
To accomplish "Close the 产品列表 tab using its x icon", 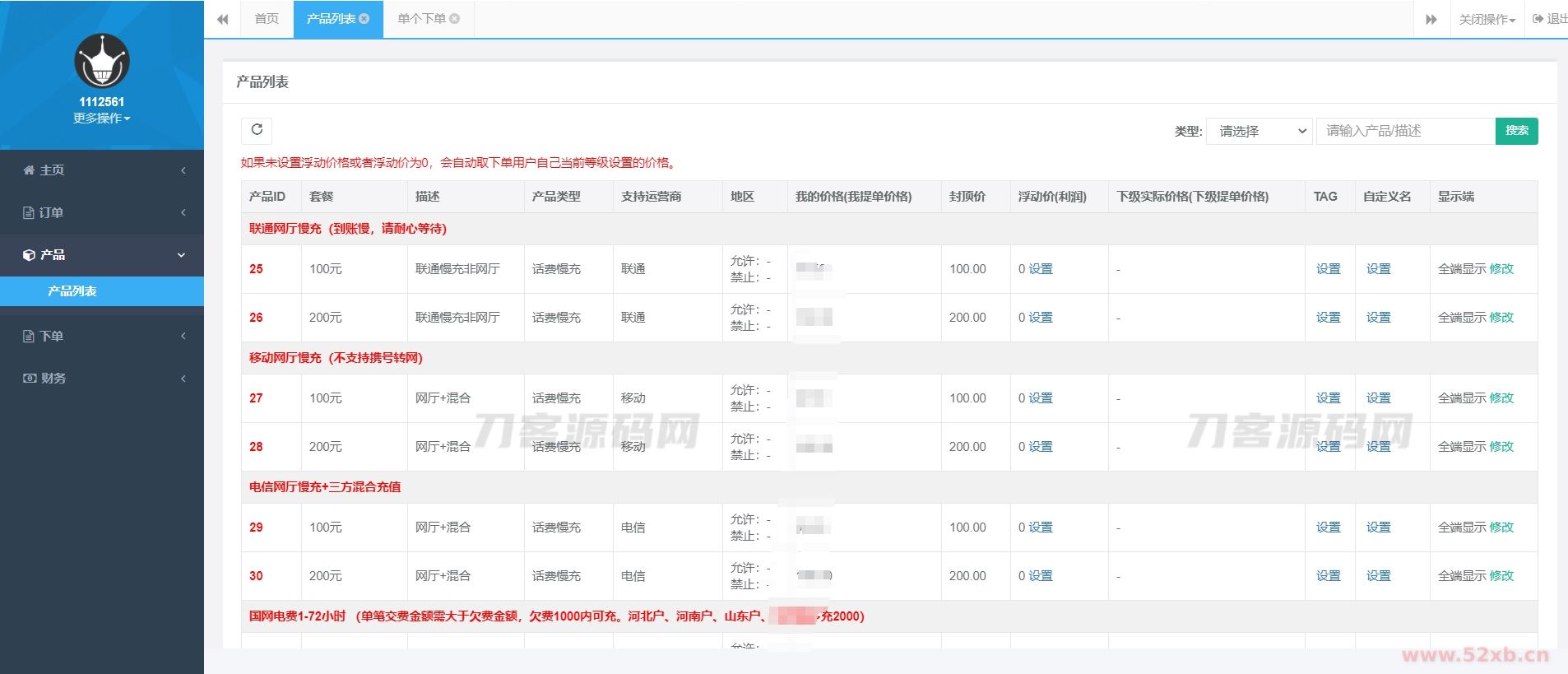I will point(364,19).
